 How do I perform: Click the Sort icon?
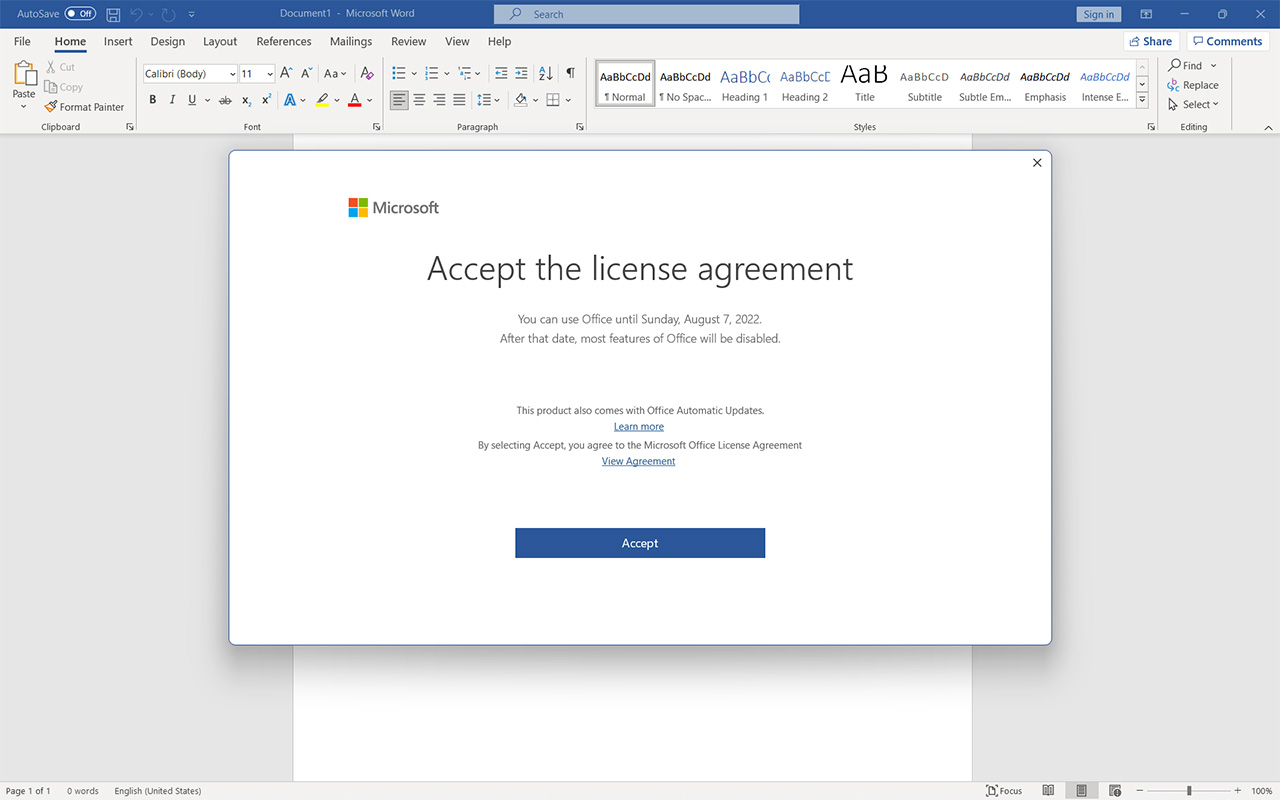546,73
